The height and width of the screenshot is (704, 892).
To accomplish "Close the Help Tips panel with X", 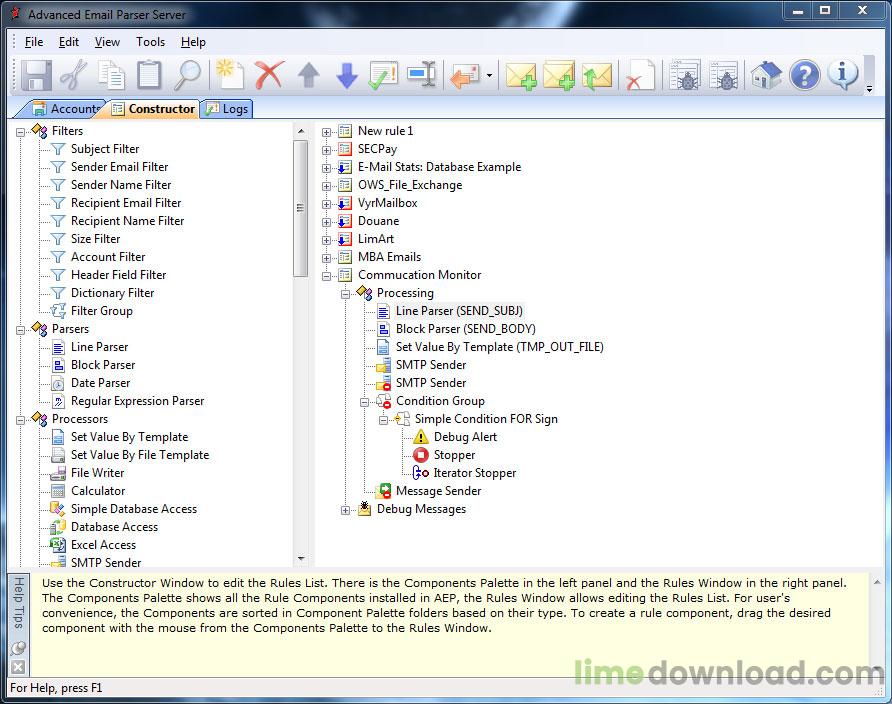I will pyautogui.click(x=18, y=666).
